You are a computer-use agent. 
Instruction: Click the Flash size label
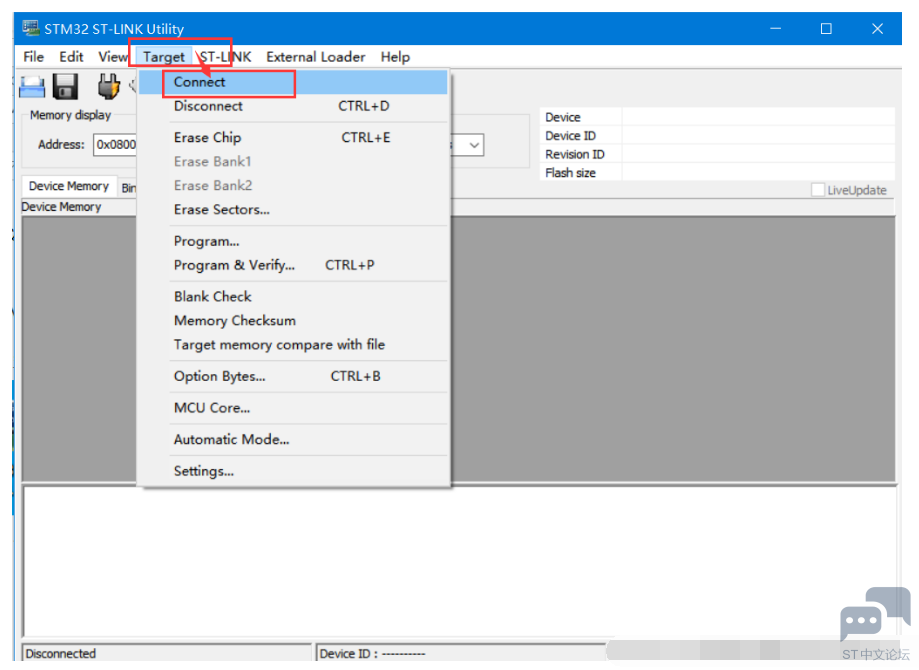(x=570, y=173)
